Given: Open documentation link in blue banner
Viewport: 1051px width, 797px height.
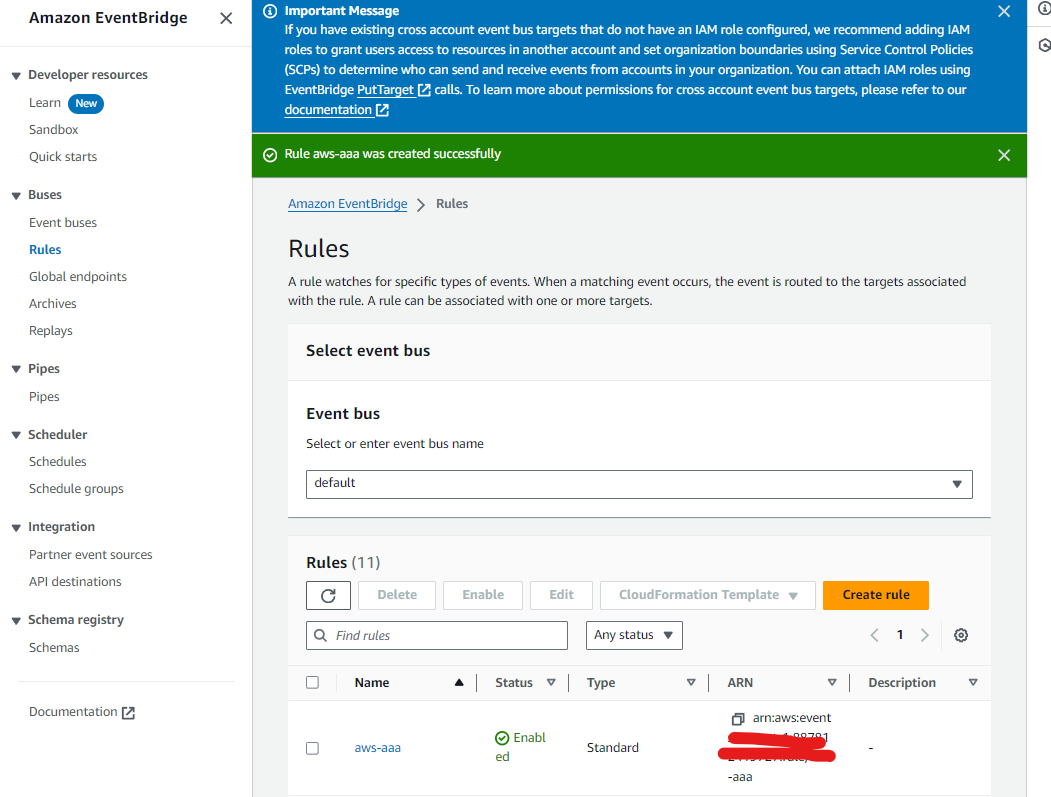Looking at the screenshot, I should point(328,110).
